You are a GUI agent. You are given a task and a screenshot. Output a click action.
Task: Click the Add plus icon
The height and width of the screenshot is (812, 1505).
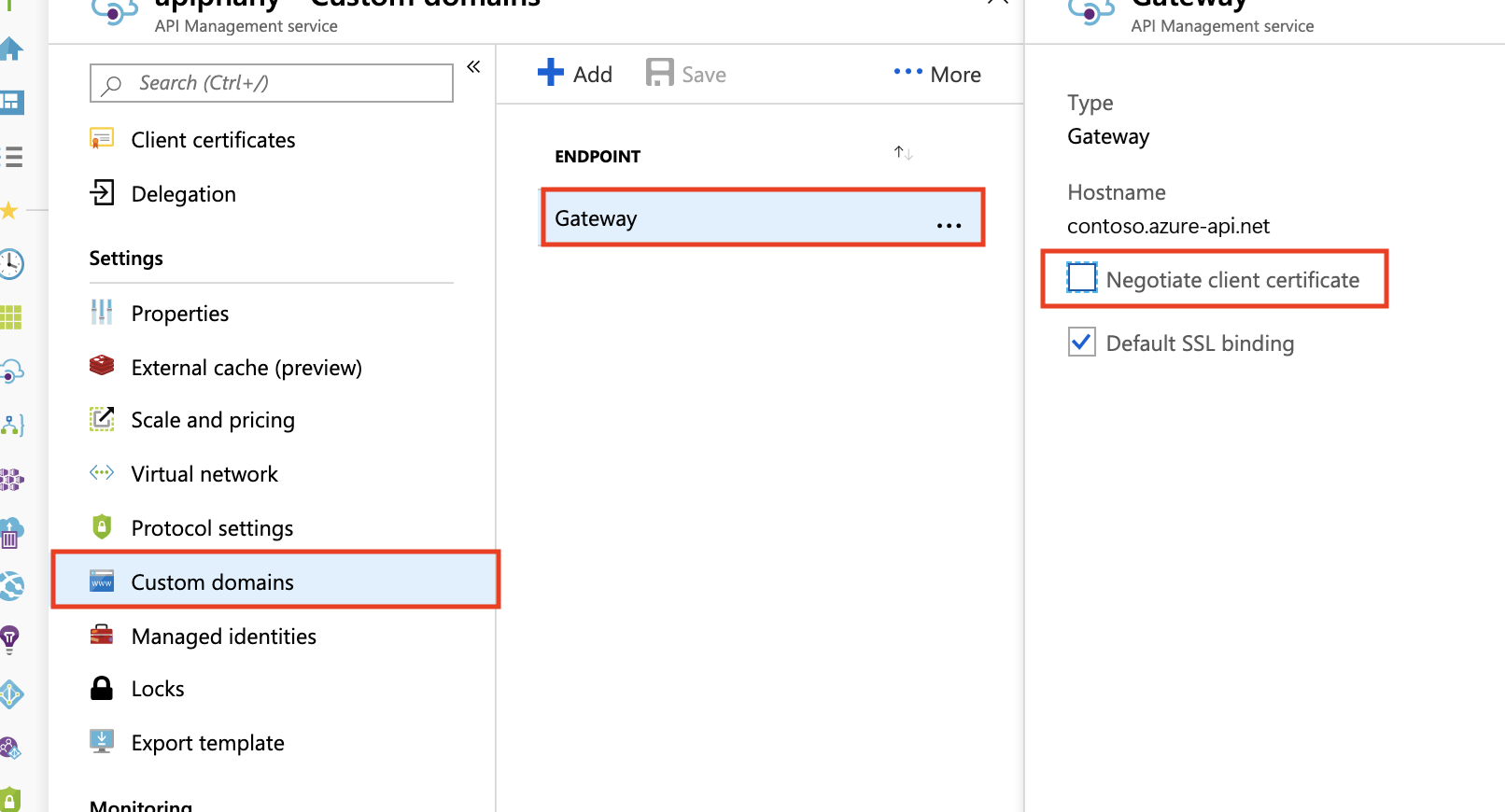[x=551, y=73]
